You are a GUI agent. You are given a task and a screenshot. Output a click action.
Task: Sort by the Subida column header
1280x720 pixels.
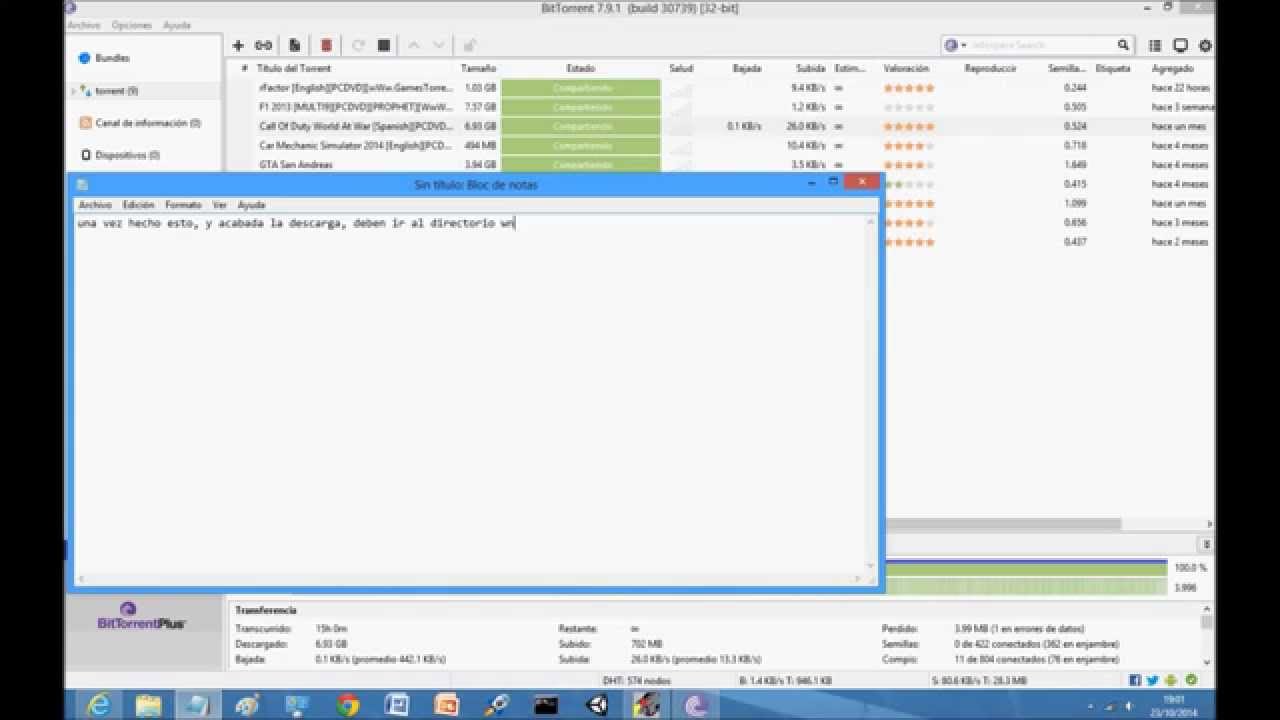point(810,69)
